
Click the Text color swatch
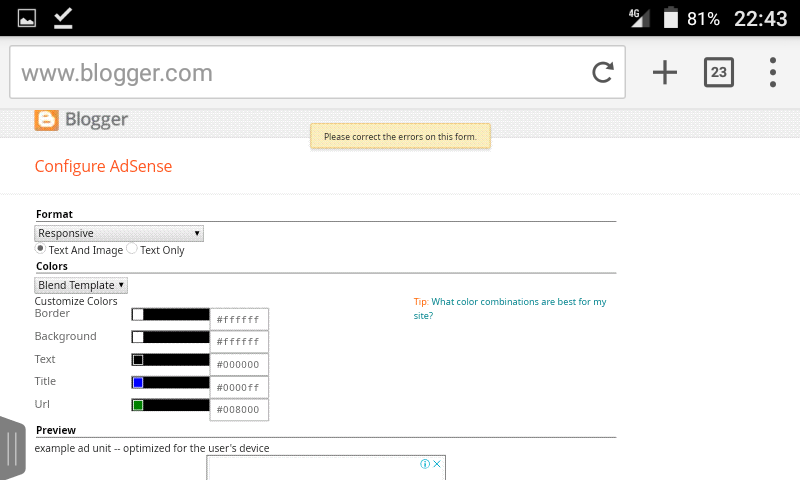(138, 360)
